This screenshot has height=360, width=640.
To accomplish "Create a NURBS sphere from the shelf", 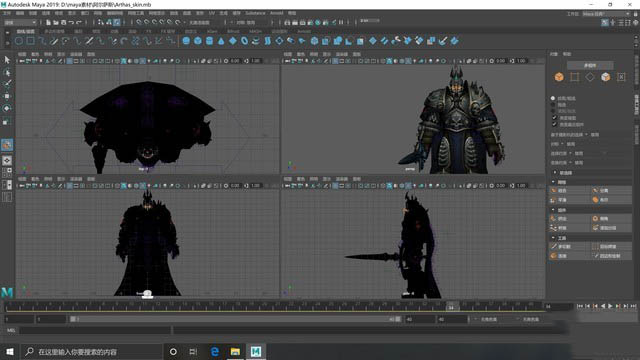I will point(186,41).
